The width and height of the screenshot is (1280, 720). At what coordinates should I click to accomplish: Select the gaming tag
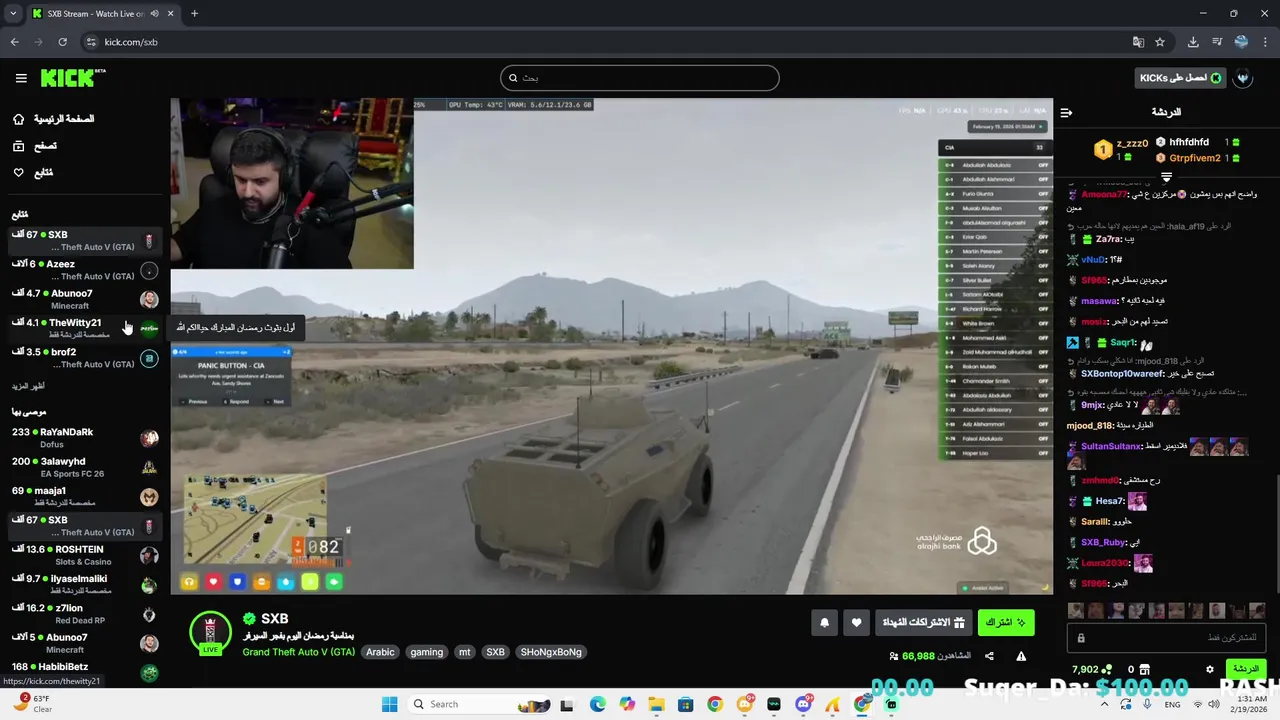[426, 652]
